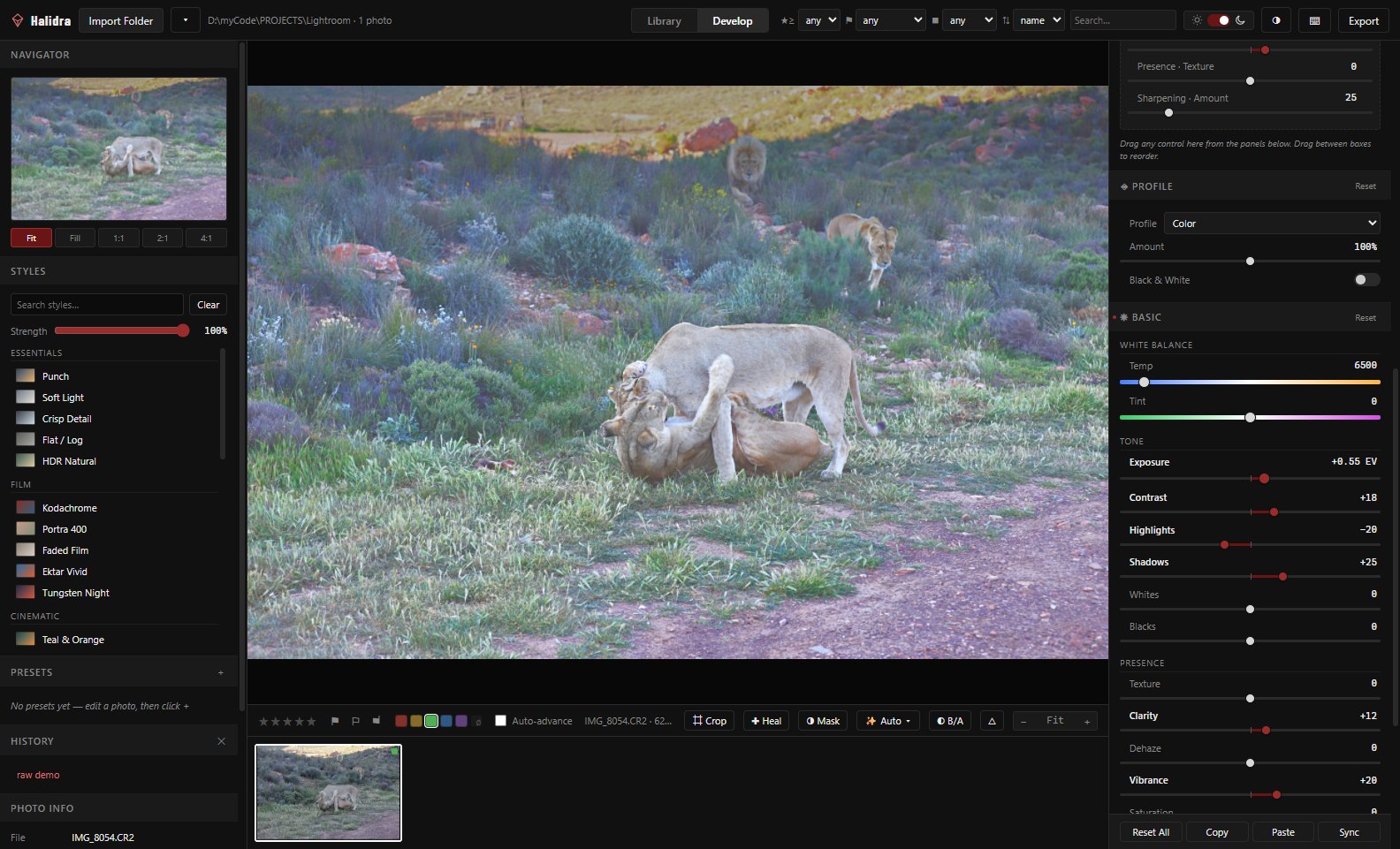The height and width of the screenshot is (849, 1400).
Task: Zoom in with the plus icon
Action: click(x=1087, y=721)
